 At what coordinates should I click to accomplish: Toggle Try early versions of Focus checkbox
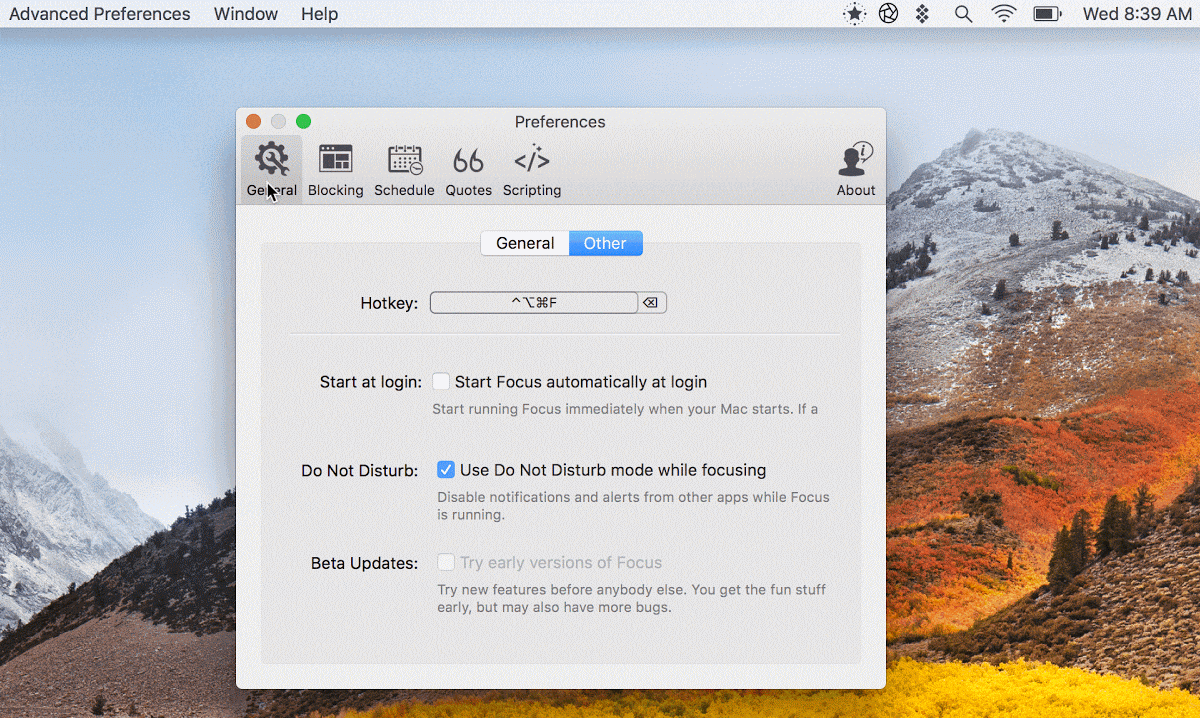tap(446, 562)
